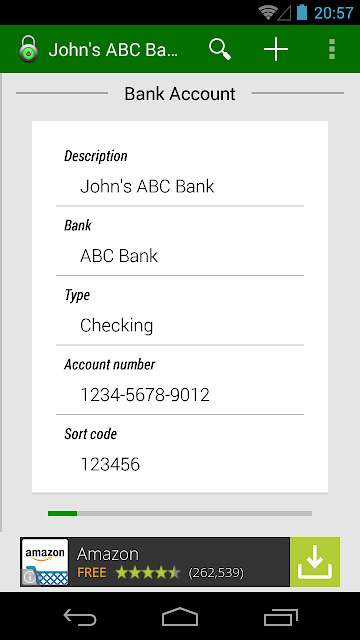
Task: Select the John's ABC Bank description value
Action: click(147, 187)
